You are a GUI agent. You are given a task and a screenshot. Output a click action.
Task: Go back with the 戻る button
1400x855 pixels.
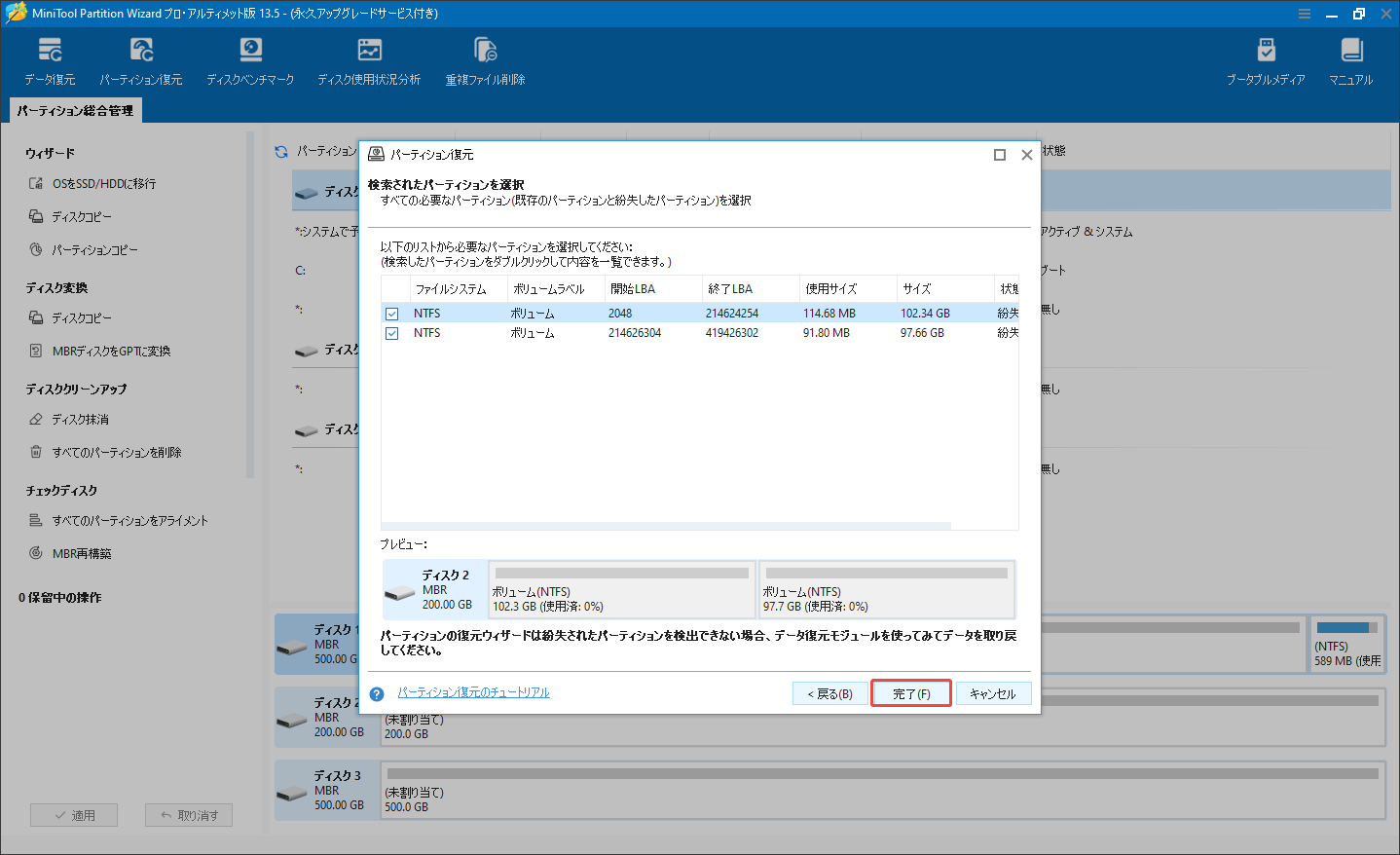[x=829, y=692]
